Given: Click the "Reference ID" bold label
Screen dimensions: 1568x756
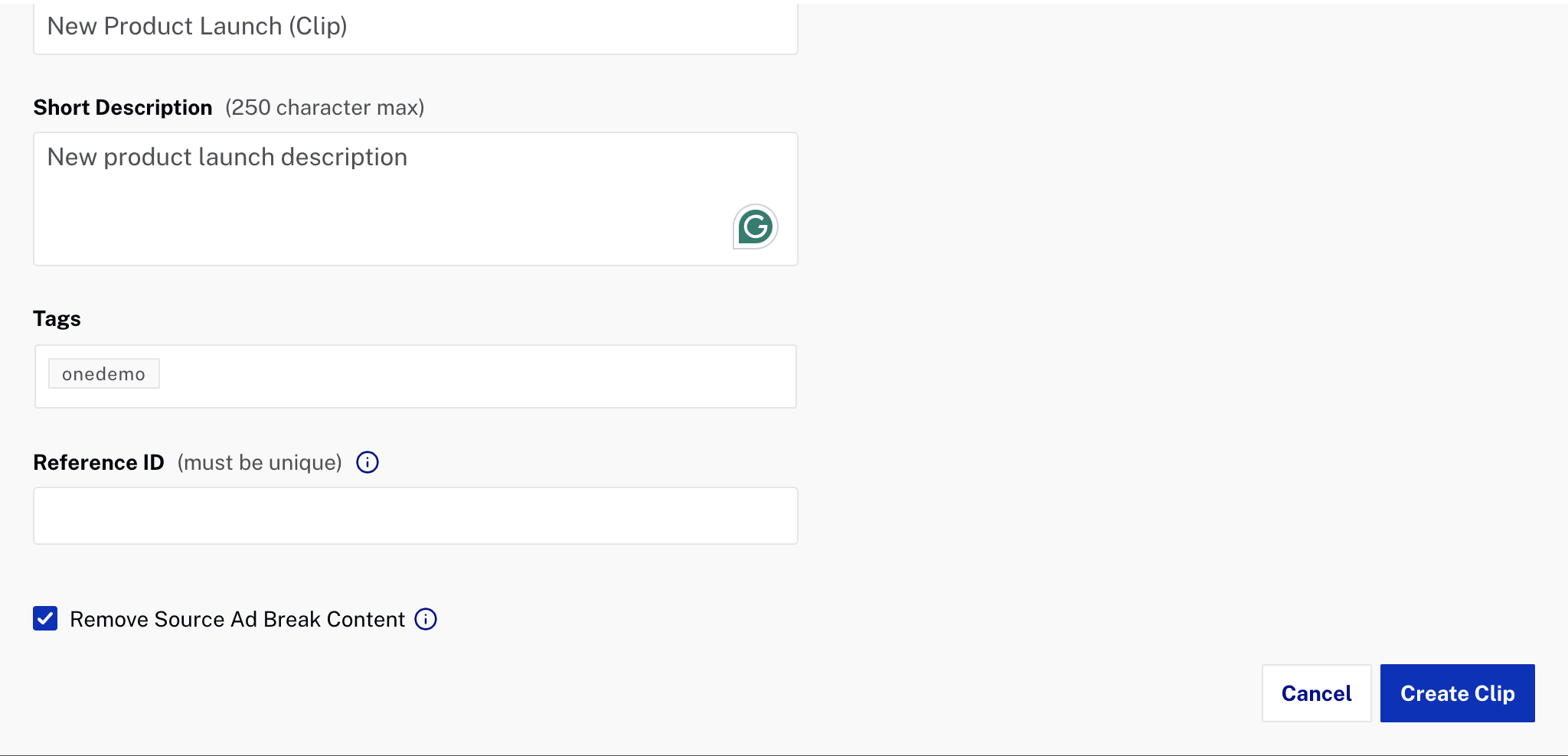Looking at the screenshot, I should click(x=99, y=462).
